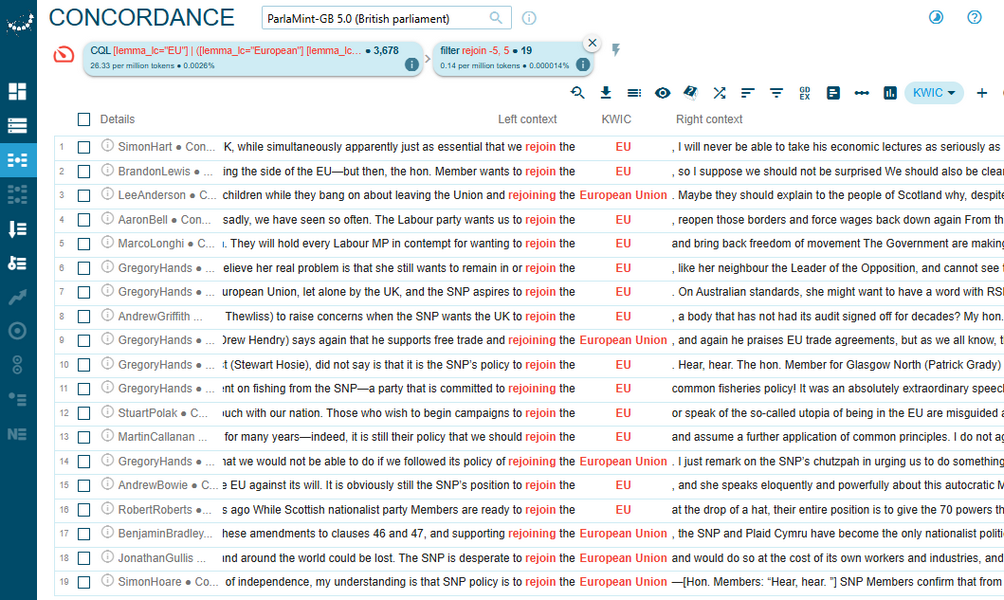The height and width of the screenshot is (600, 1004).
Task: Click the help question-mark button
Action: 973,17
